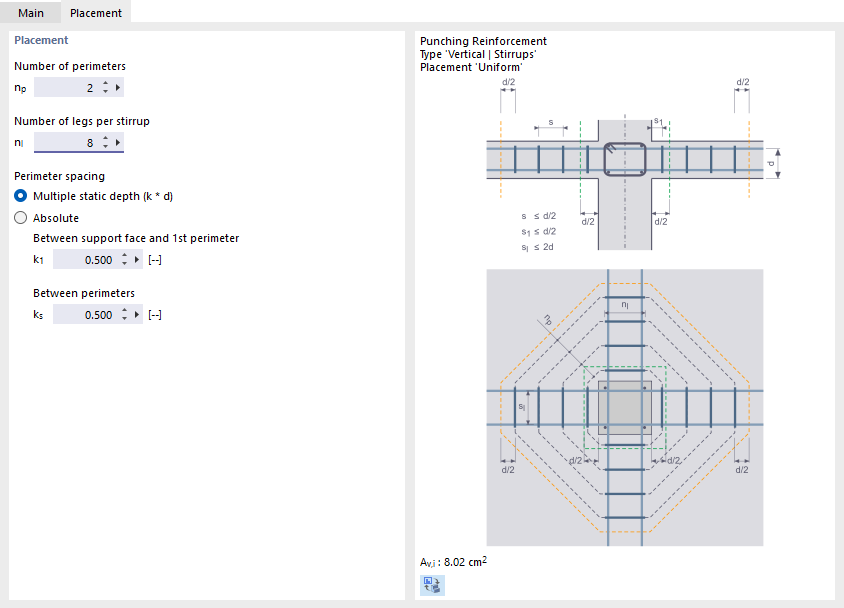The image size is (844, 608).
Task: Click the stirrup top view diagram
Action: point(624,408)
